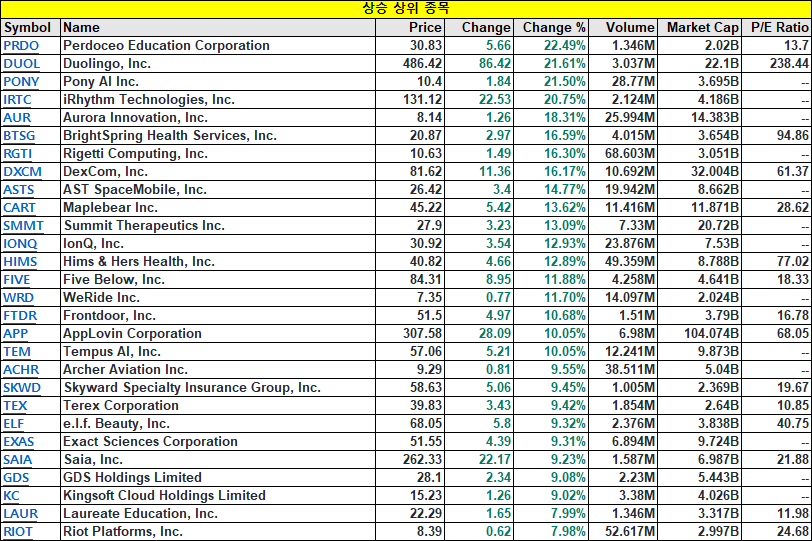Open the IONQ ticker link
The height and width of the screenshot is (541, 812).
tap(20, 243)
